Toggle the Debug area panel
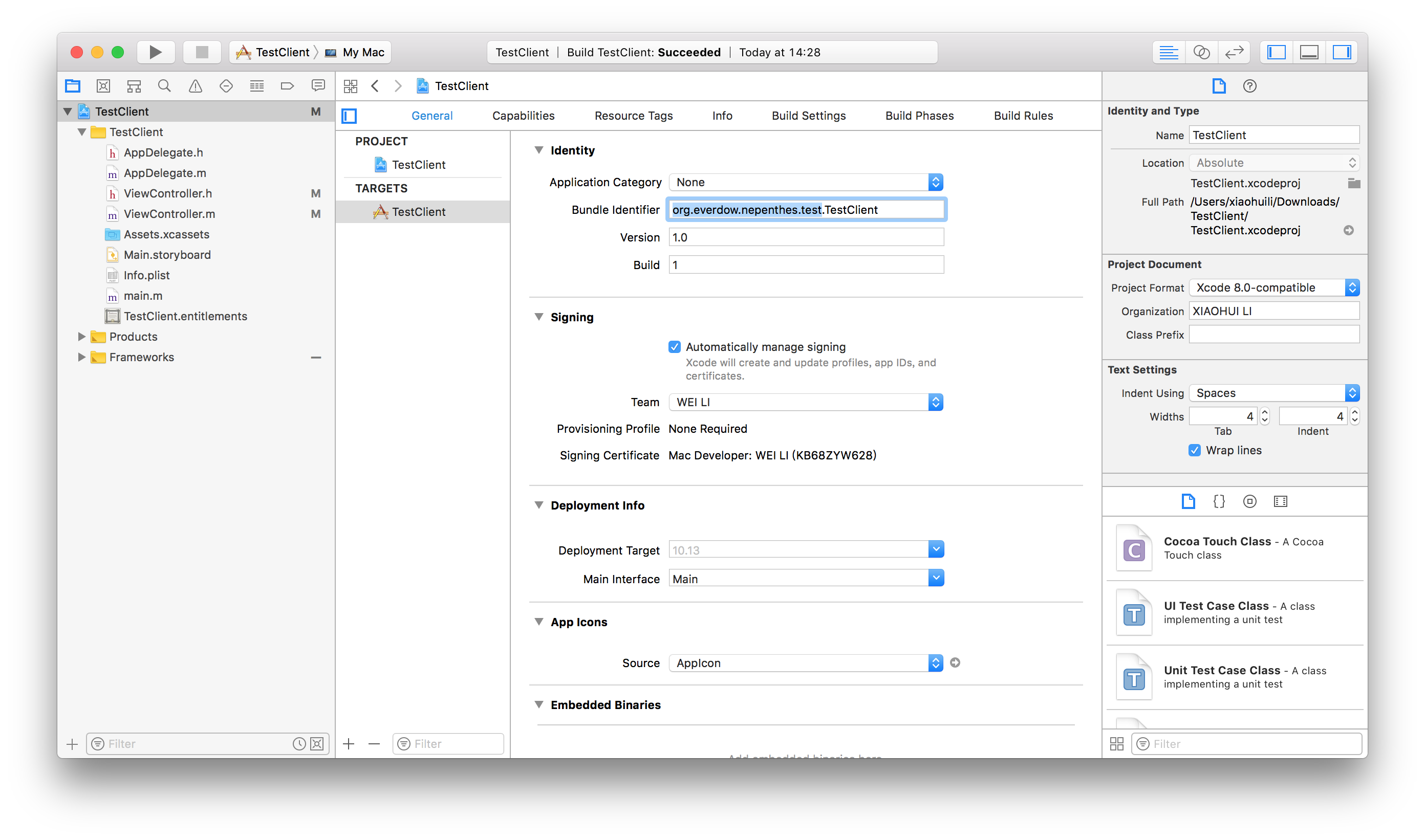This screenshot has height=840, width=1425. click(x=1309, y=52)
